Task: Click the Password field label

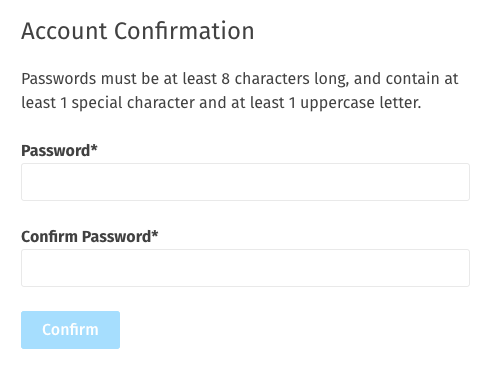Action: click(59, 151)
